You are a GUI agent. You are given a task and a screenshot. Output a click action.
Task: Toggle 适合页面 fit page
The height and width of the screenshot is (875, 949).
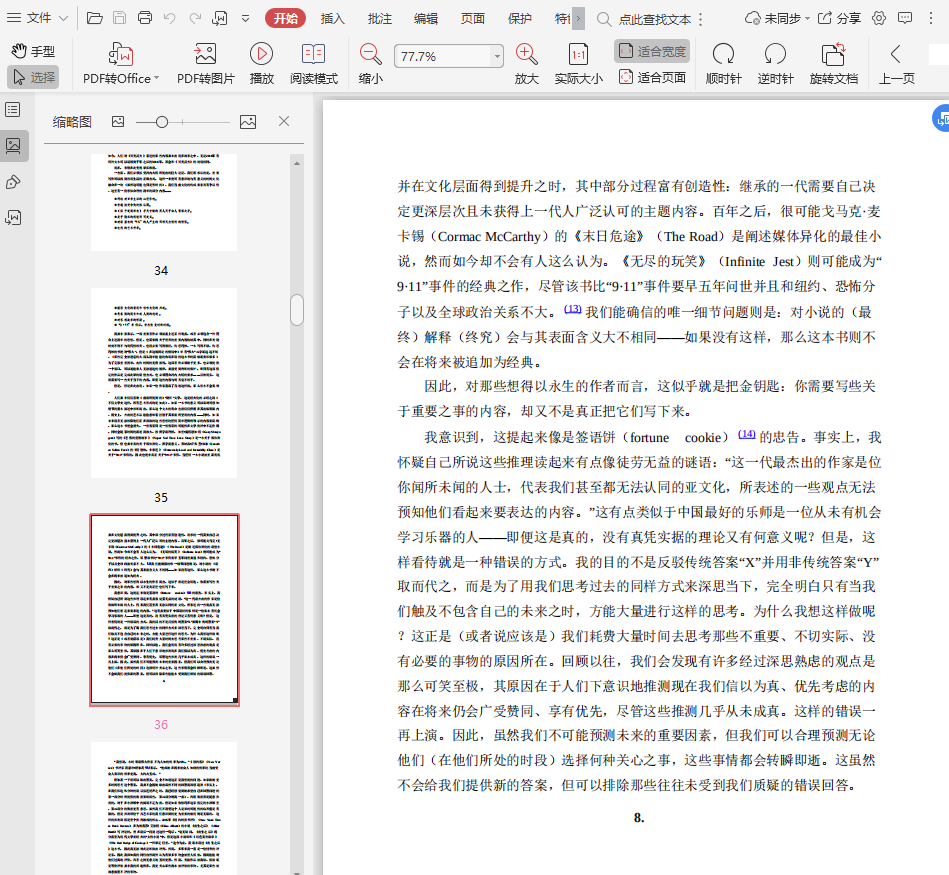[652, 77]
